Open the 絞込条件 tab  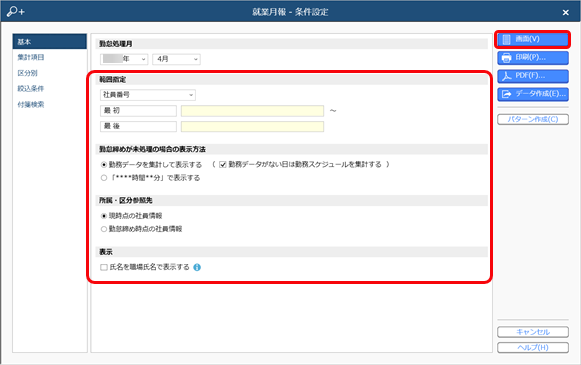tap(31, 89)
